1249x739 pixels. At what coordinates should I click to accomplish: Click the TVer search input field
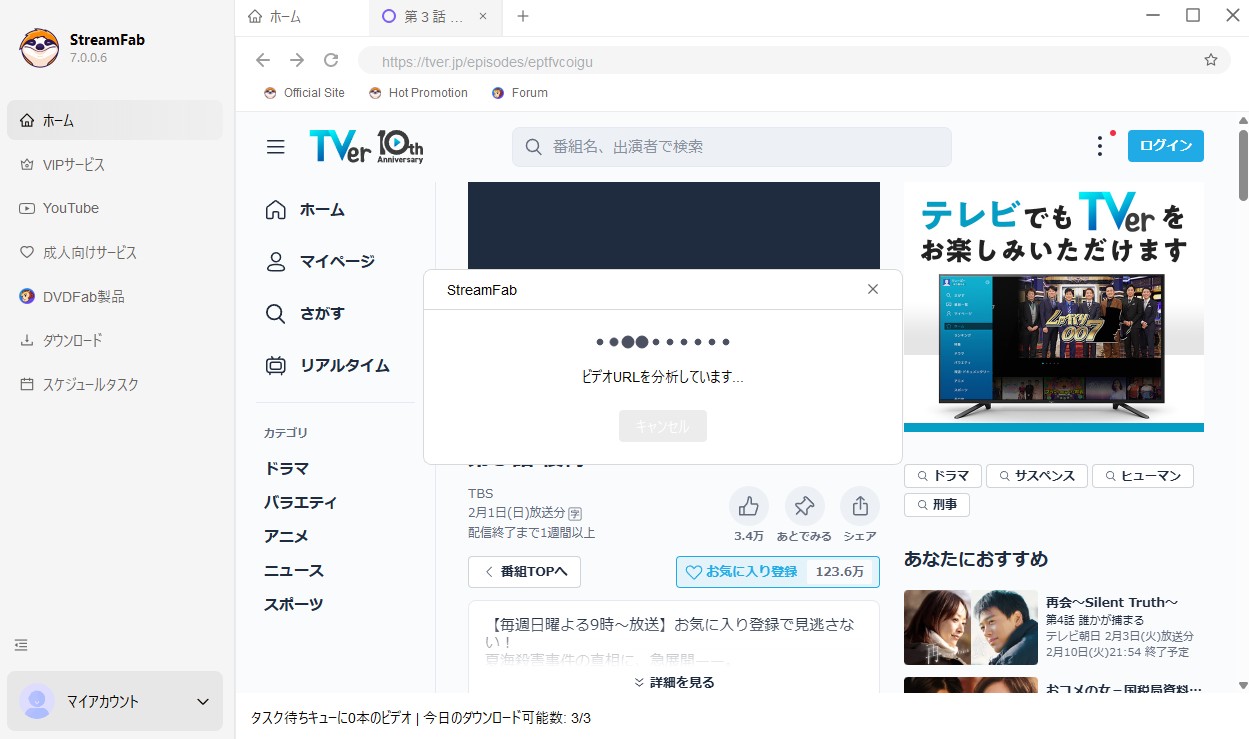pyautogui.click(x=731, y=146)
